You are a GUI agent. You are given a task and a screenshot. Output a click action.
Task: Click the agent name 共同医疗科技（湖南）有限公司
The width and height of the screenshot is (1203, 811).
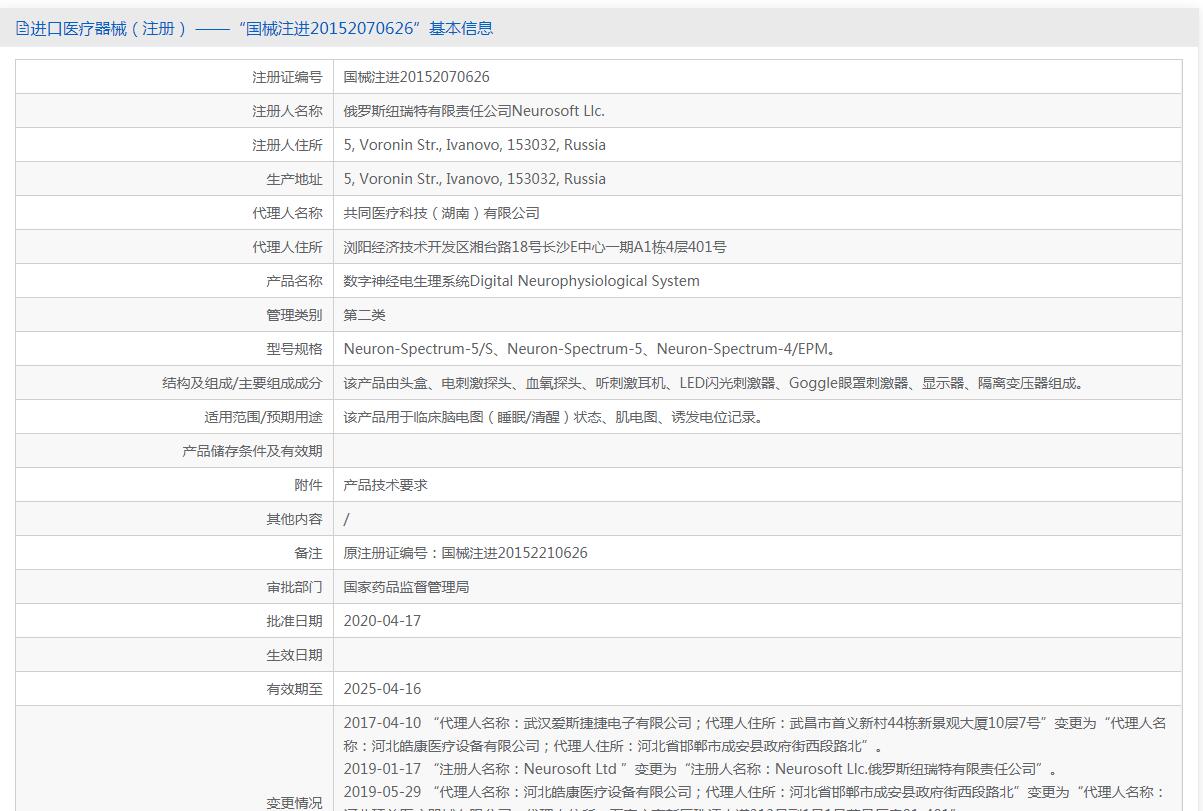point(441,213)
